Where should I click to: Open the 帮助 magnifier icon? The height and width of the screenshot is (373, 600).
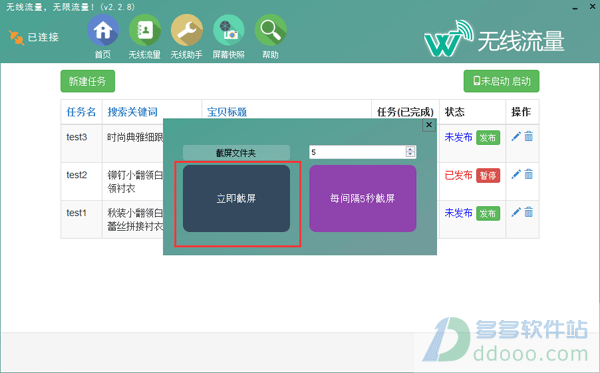pyautogui.click(x=270, y=31)
